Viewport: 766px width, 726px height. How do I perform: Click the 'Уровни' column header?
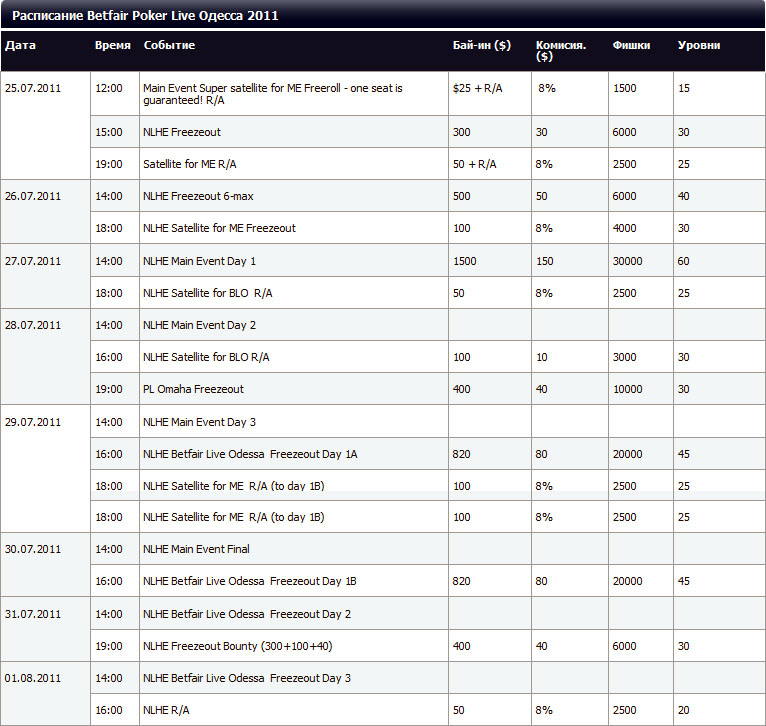point(699,45)
